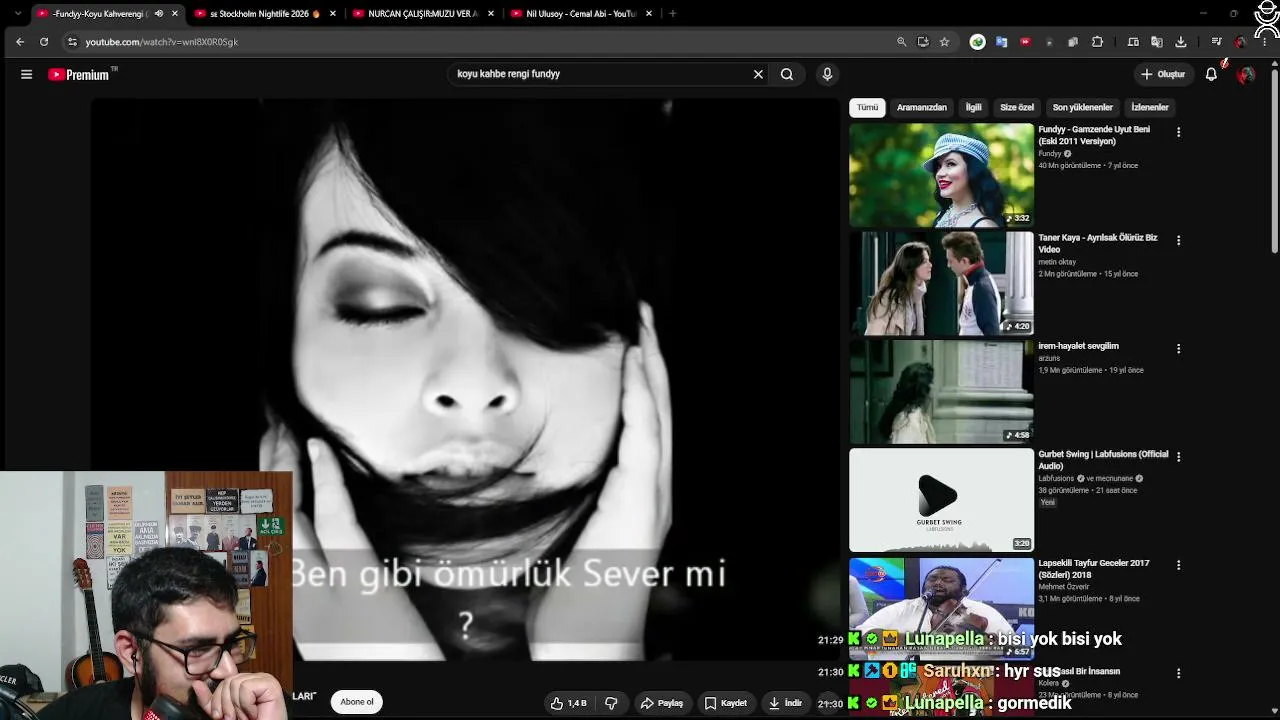Viewport: 1280px width, 720px height.
Task: Open the Chrome three-dot menu
Action: click(1265, 42)
